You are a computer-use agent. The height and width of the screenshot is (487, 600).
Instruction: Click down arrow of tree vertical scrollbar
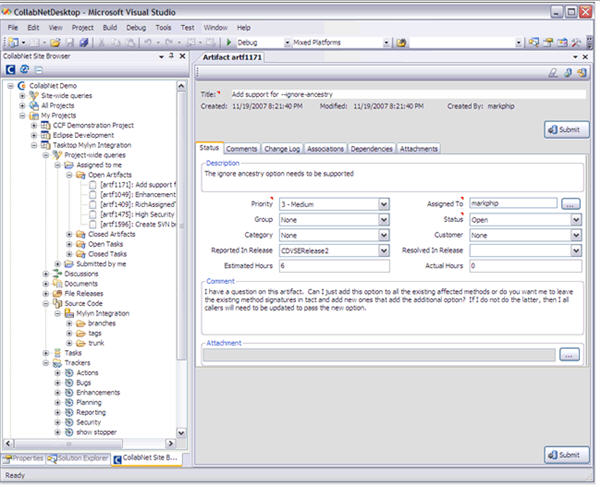click(181, 433)
